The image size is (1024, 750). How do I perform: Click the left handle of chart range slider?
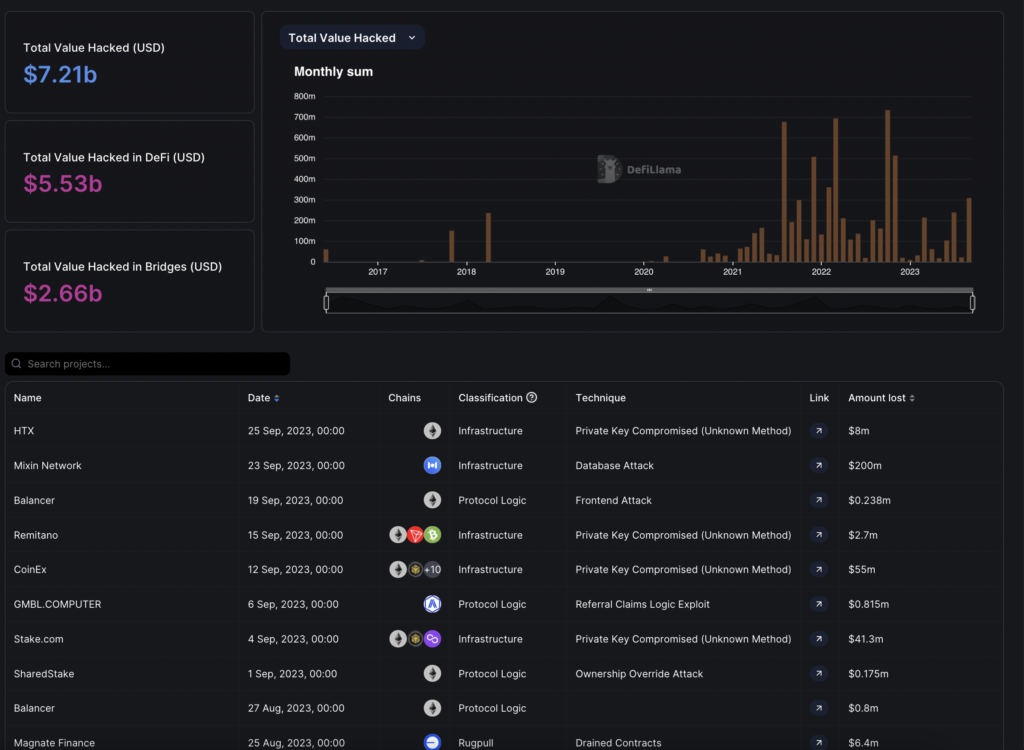pyautogui.click(x=327, y=302)
